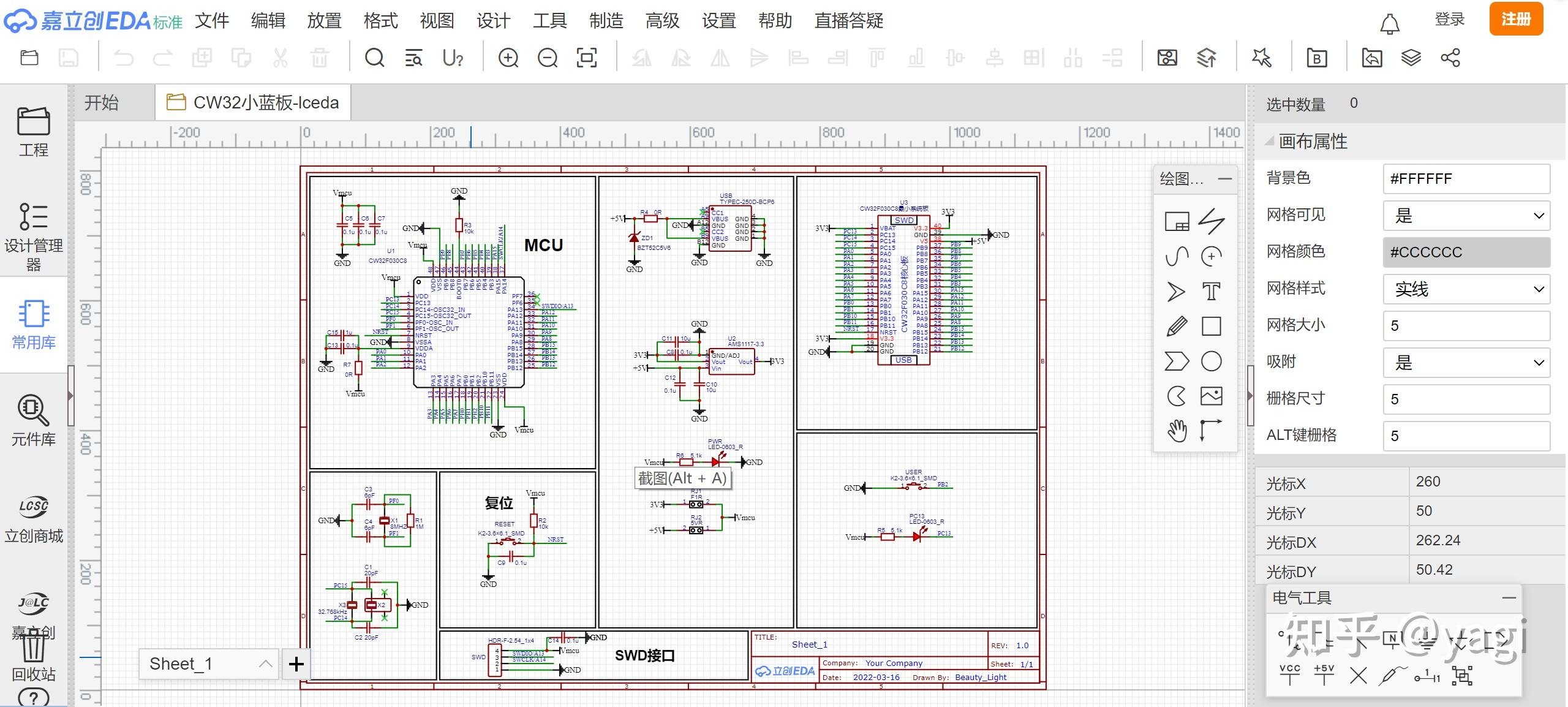Viewport: 1568px width, 707px height.
Task: Click the share icon in toolbar
Action: pyautogui.click(x=1450, y=58)
